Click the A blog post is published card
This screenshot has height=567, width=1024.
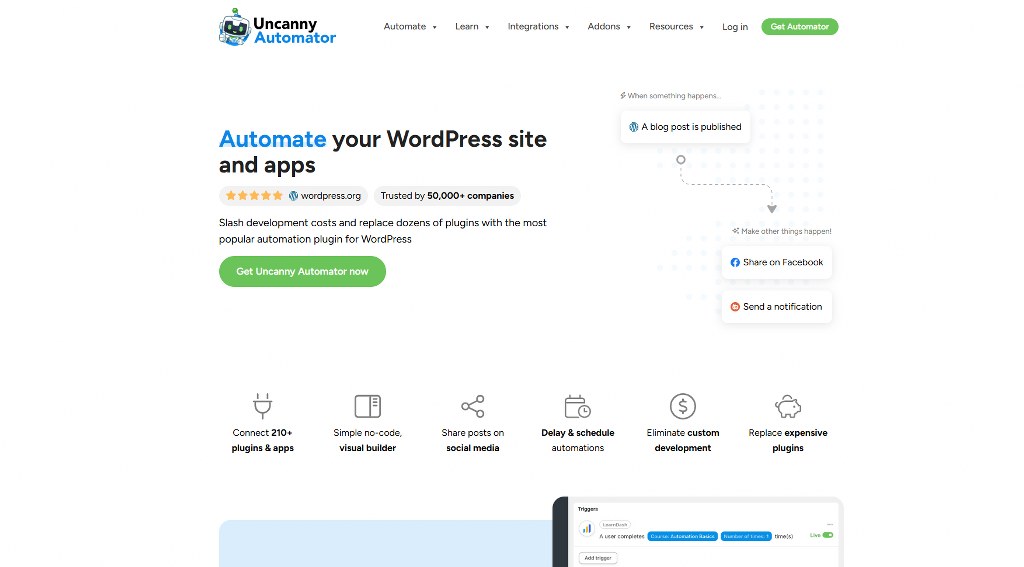tap(685, 127)
